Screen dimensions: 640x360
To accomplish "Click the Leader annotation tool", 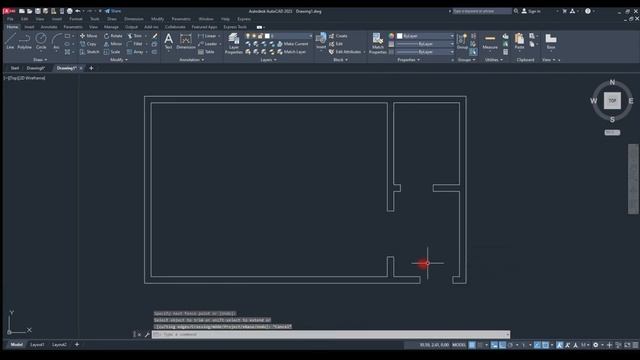I will click(x=207, y=44).
